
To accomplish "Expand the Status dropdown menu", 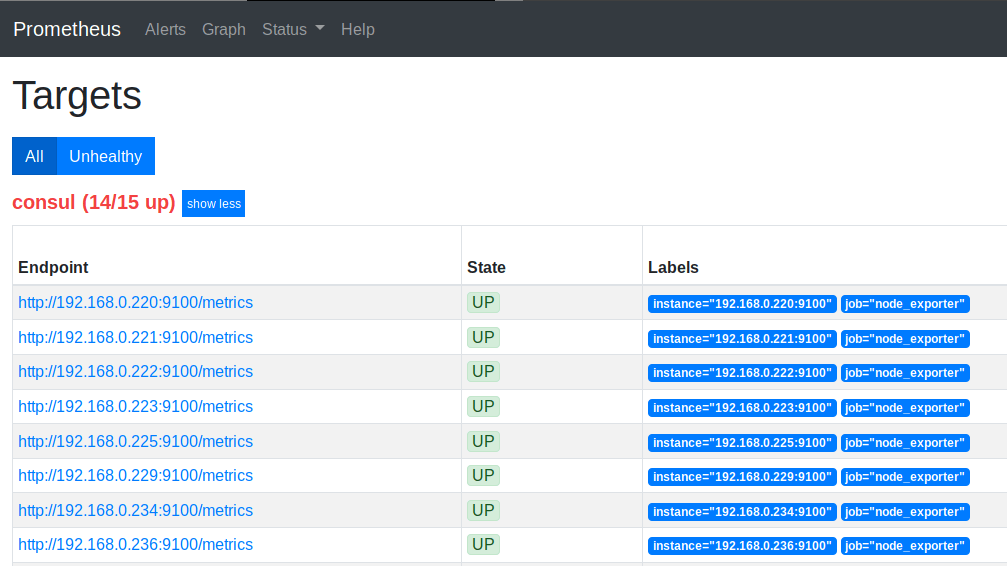I will [x=293, y=30].
